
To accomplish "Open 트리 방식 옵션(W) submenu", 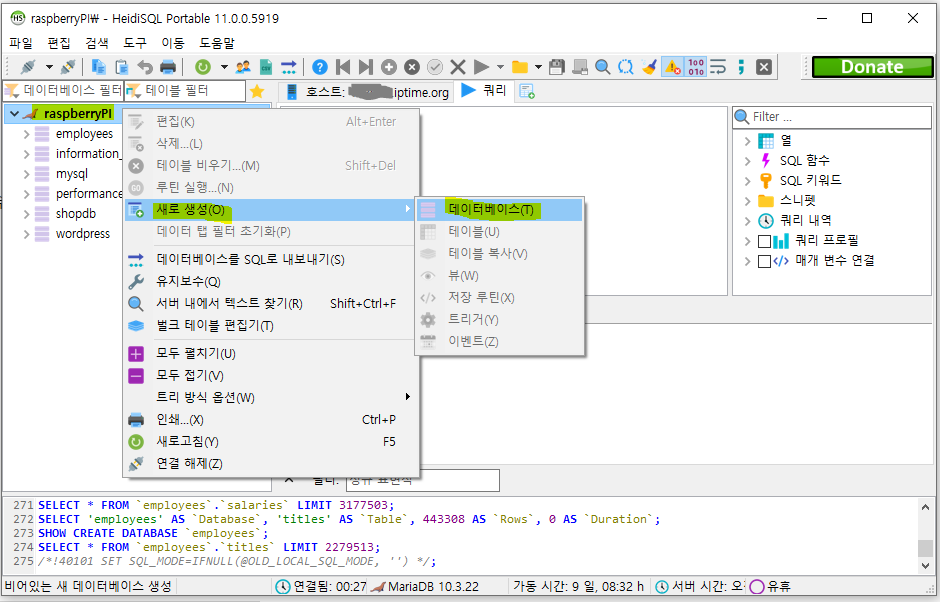I will pyautogui.click(x=271, y=397).
